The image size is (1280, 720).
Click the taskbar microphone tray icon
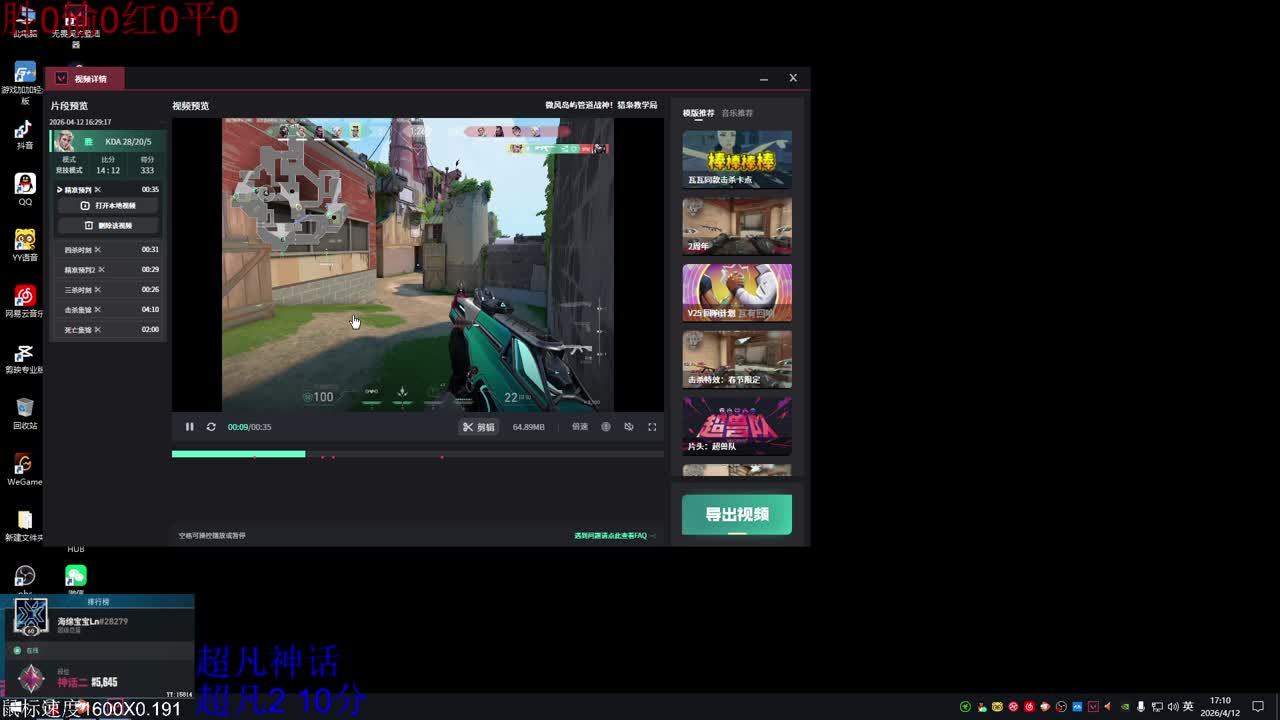(1141, 707)
